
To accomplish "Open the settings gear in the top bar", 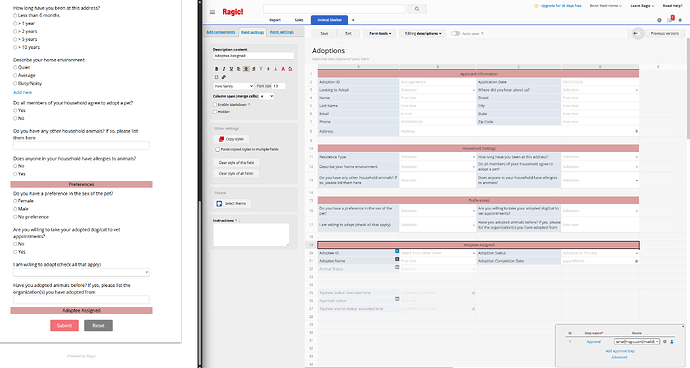I will tap(659, 20).
